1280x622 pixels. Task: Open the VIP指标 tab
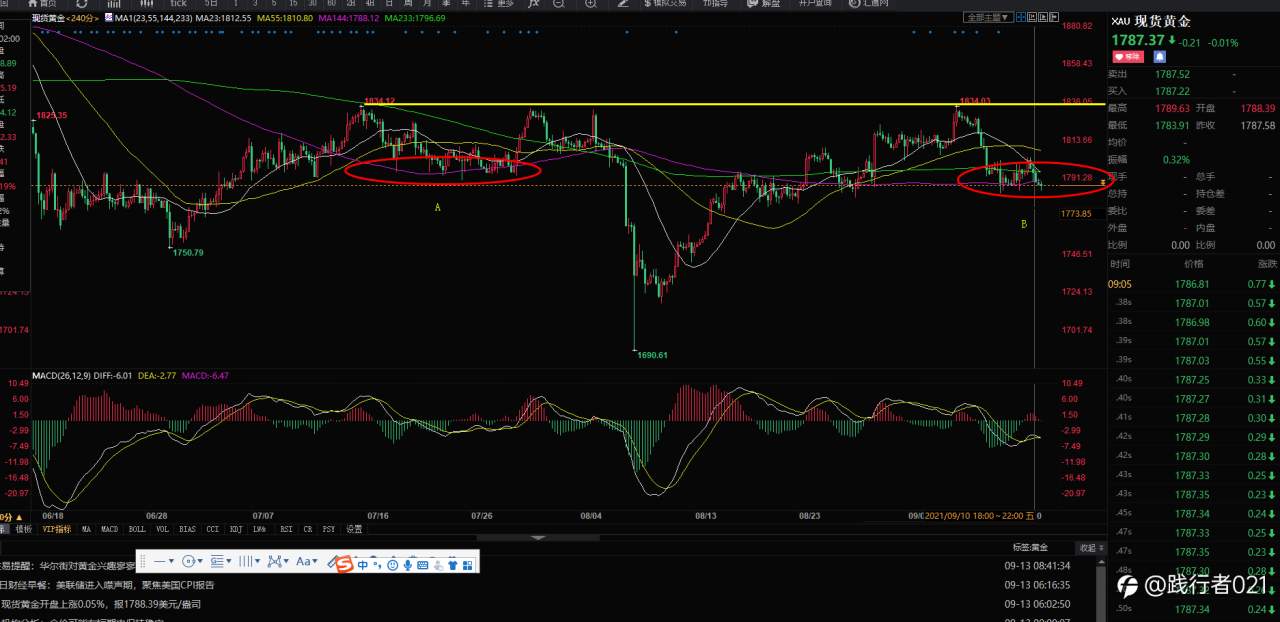[57, 529]
